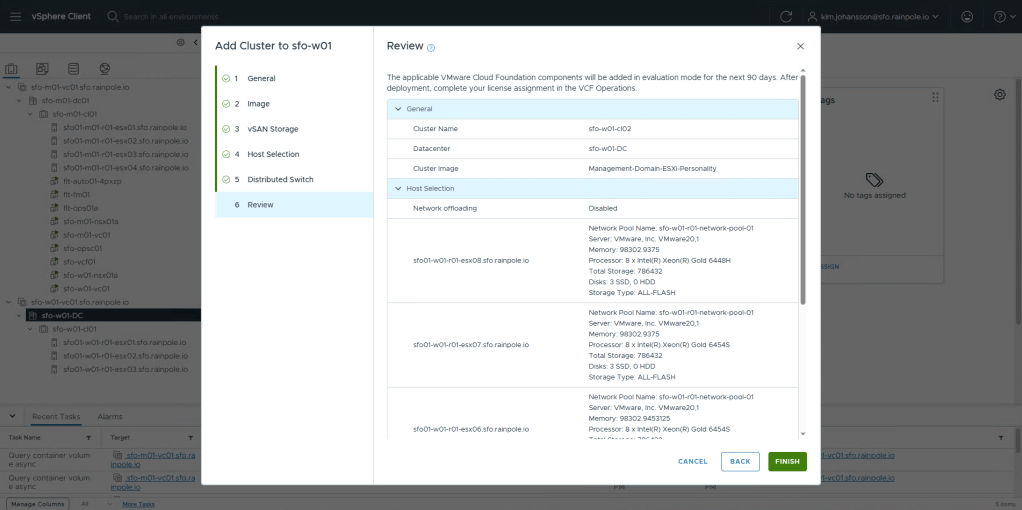Go to the vSAN Storage wizard step
This screenshot has width=1022, height=510.
coord(272,129)
